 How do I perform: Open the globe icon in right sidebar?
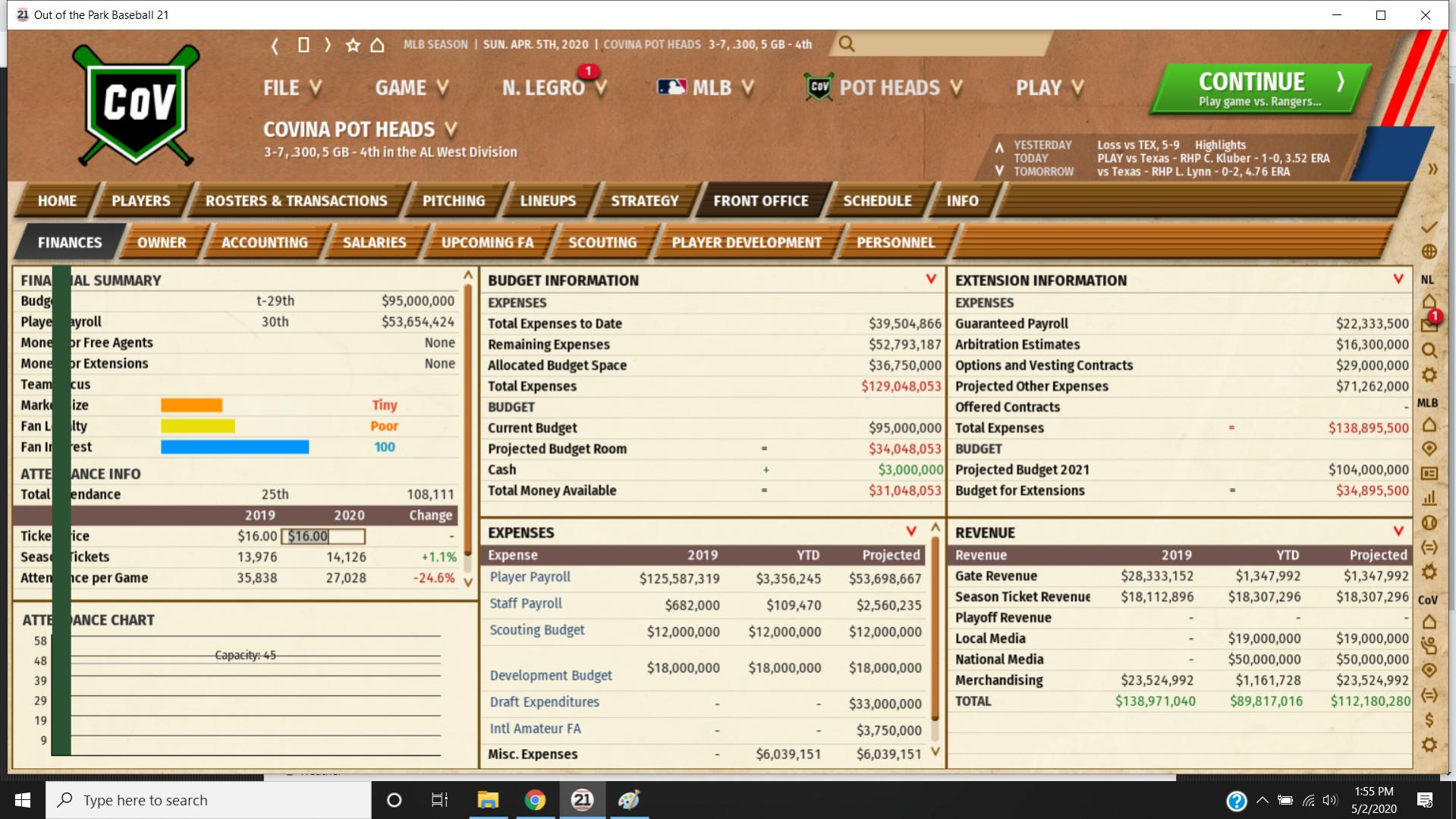(1429, 251)
